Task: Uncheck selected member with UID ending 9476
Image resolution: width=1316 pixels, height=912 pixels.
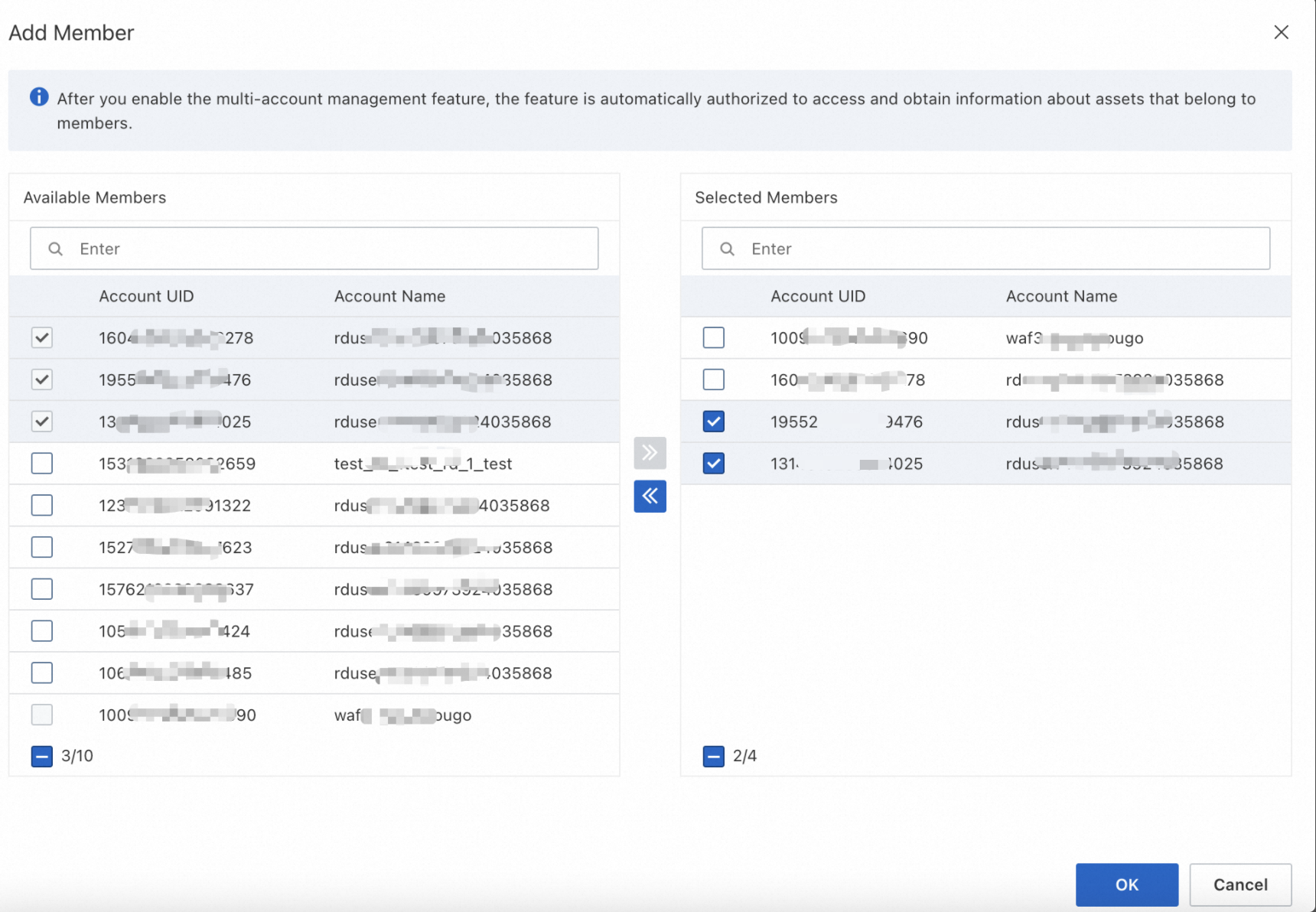Action: pyautogui.click(x=714, y=422)
